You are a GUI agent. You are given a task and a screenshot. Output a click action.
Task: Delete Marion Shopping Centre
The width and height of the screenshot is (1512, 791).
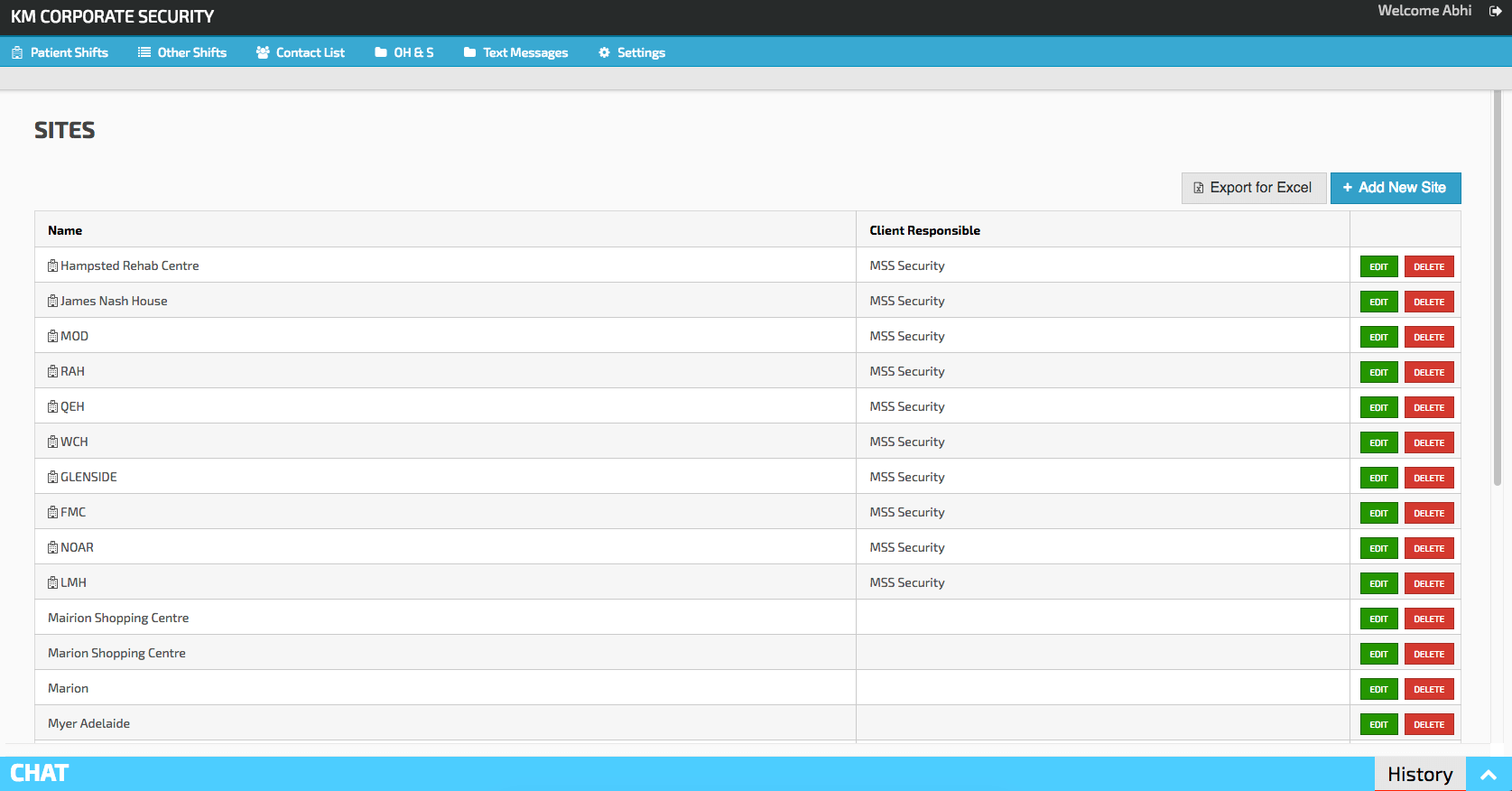[x=1429, y=654]
